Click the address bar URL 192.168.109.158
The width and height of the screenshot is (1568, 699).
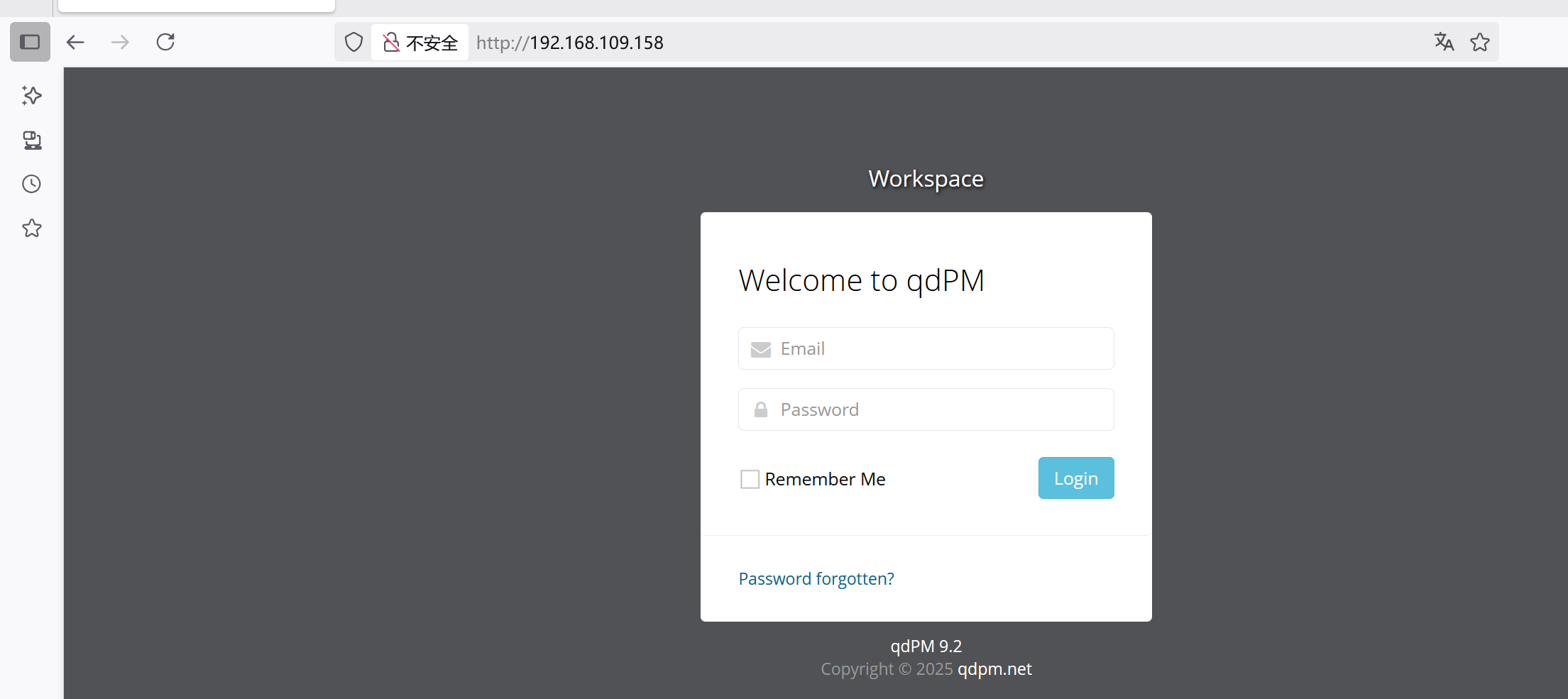570,43
